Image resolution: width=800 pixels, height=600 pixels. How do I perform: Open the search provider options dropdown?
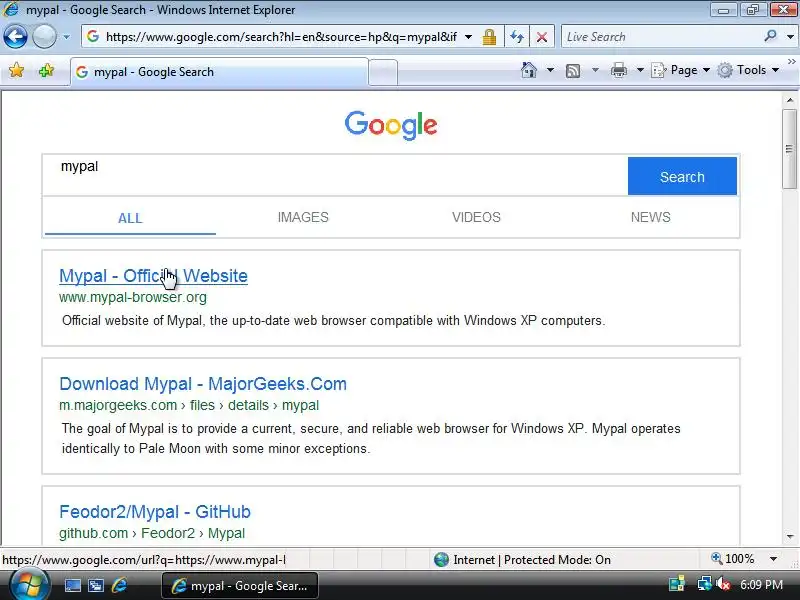click(x=790, y=37)
